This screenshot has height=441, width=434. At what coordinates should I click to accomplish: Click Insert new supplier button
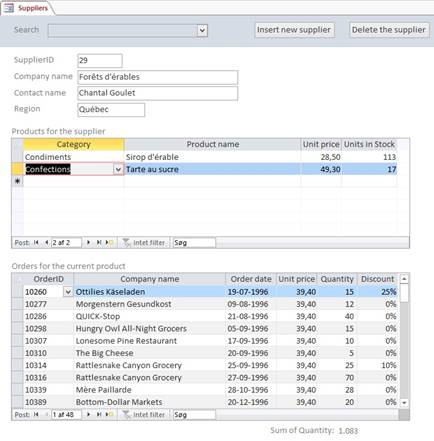click(x=294, y=30)
